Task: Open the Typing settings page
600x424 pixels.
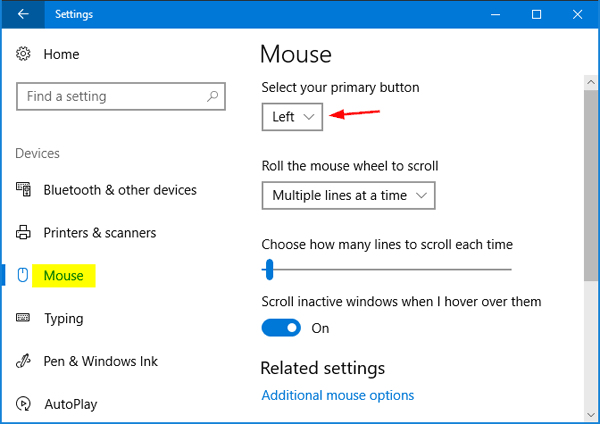Action: [x=63, y=319]
